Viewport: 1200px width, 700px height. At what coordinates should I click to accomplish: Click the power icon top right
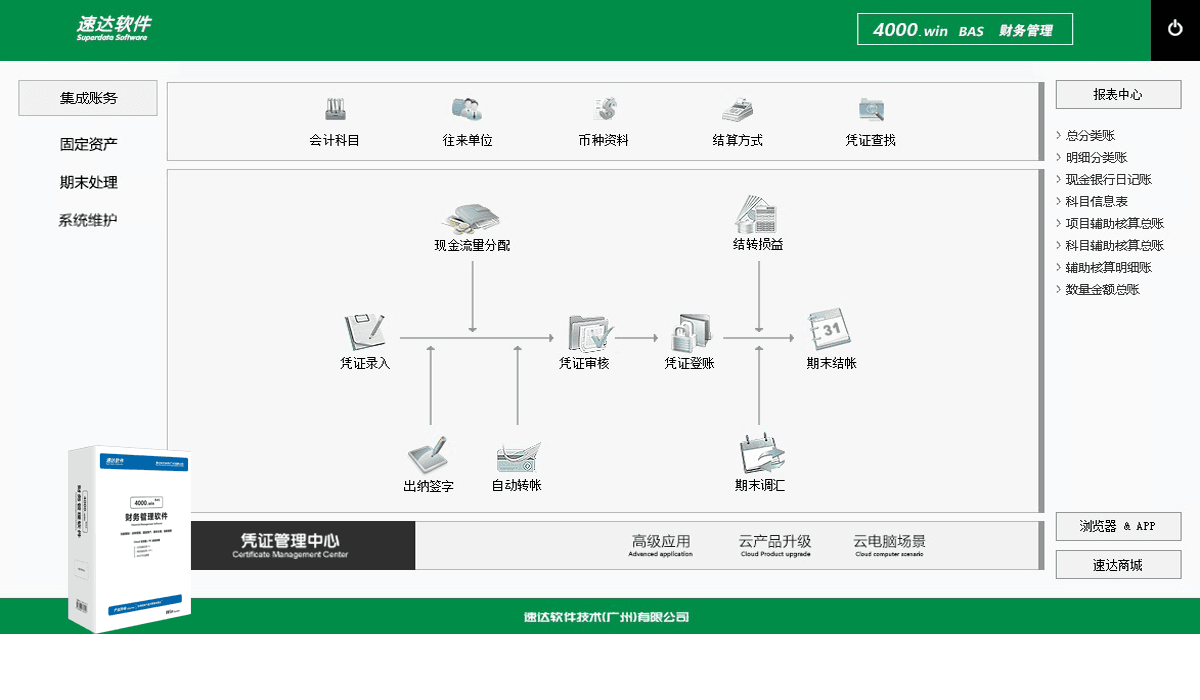(1174, 29)
